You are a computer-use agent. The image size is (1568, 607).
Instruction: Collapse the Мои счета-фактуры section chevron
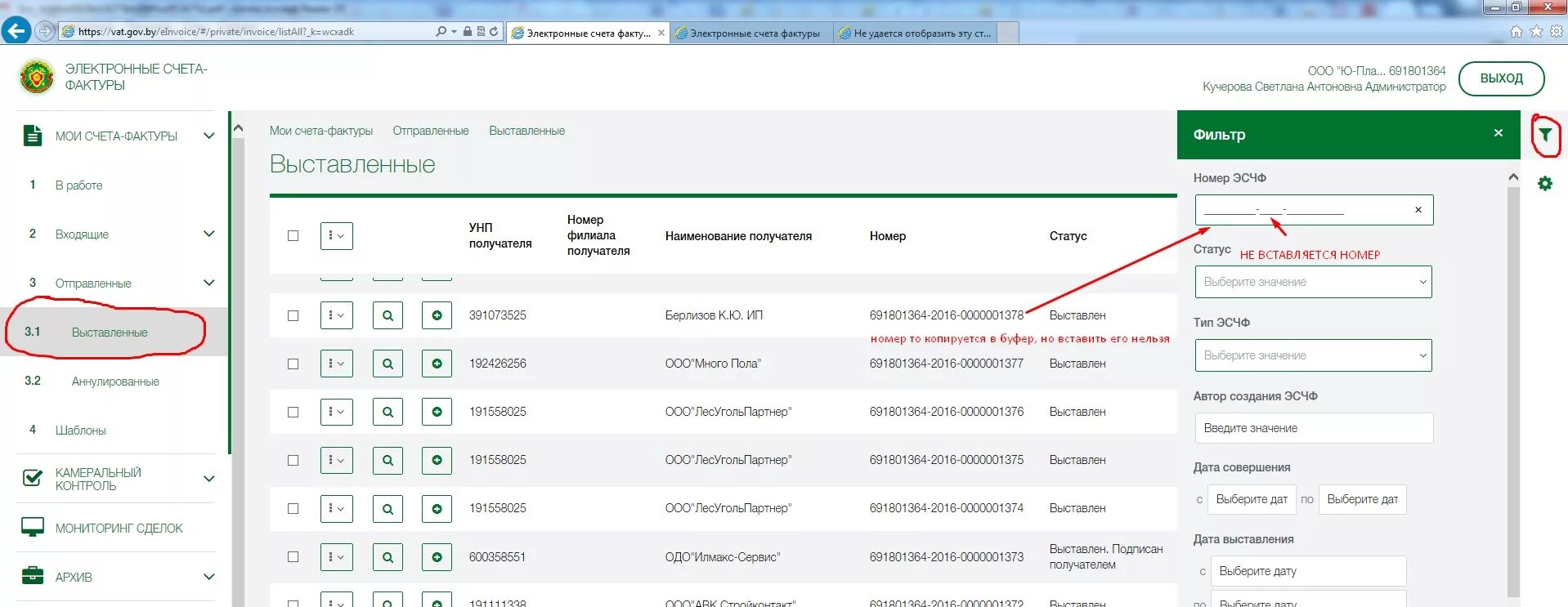coord(209,136)
